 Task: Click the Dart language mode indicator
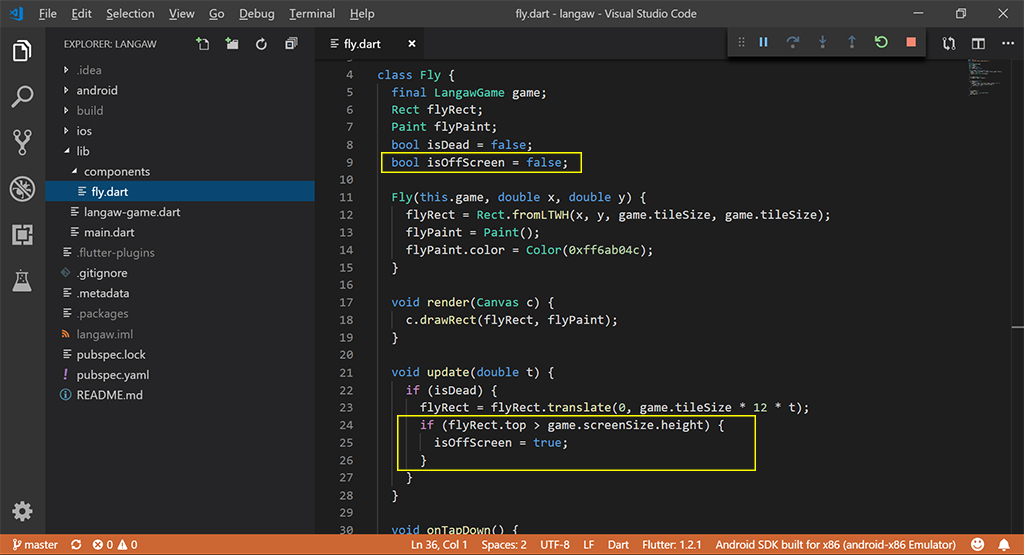(618, 545)
